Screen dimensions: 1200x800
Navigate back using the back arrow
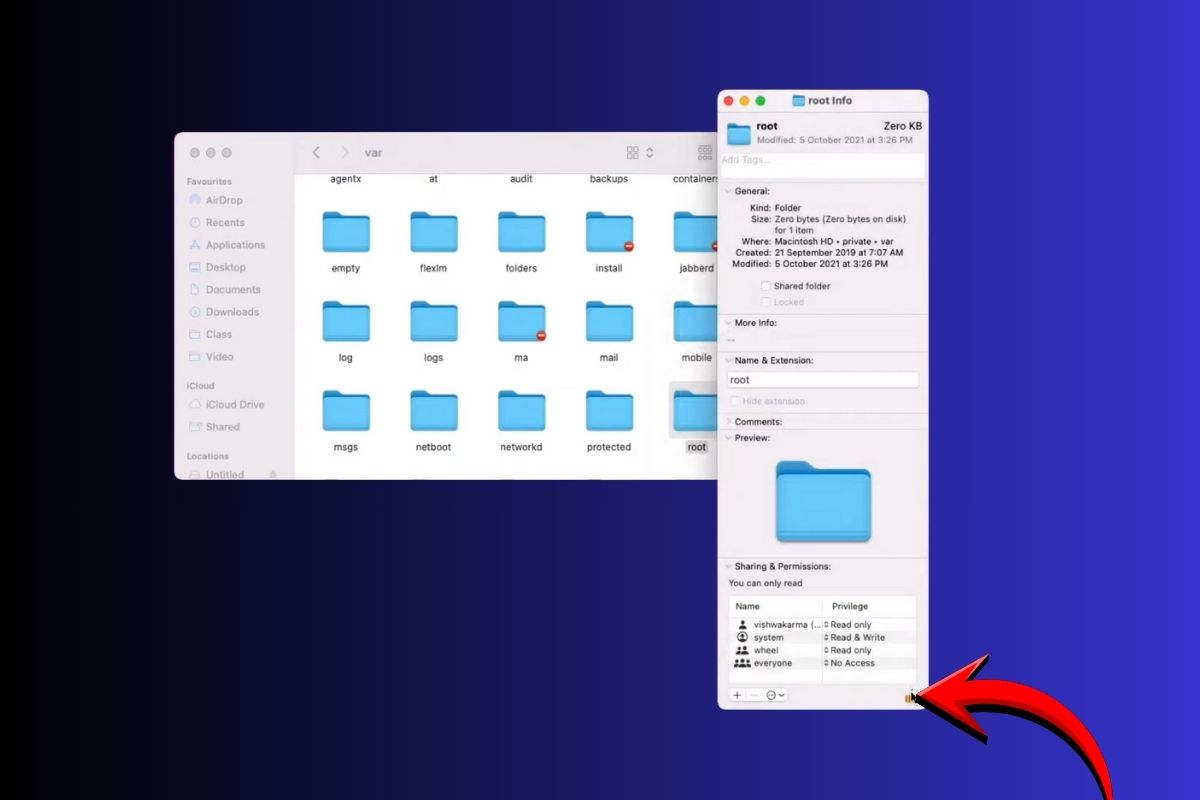click(316, 152)
